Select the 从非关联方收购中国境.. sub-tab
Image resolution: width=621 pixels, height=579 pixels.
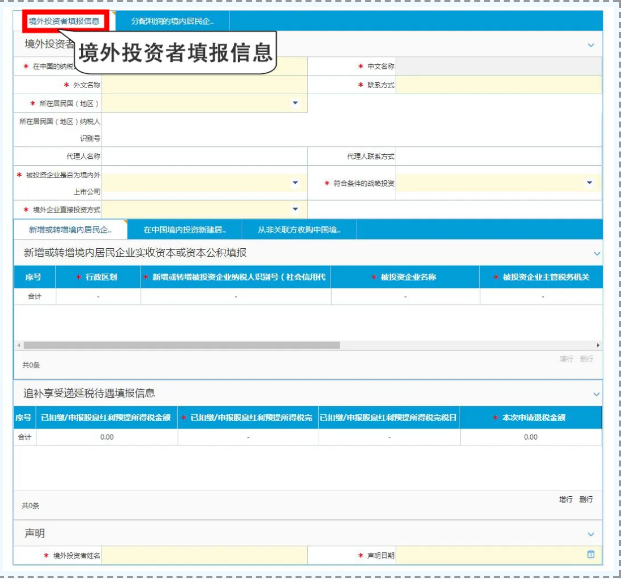(299, 230)
